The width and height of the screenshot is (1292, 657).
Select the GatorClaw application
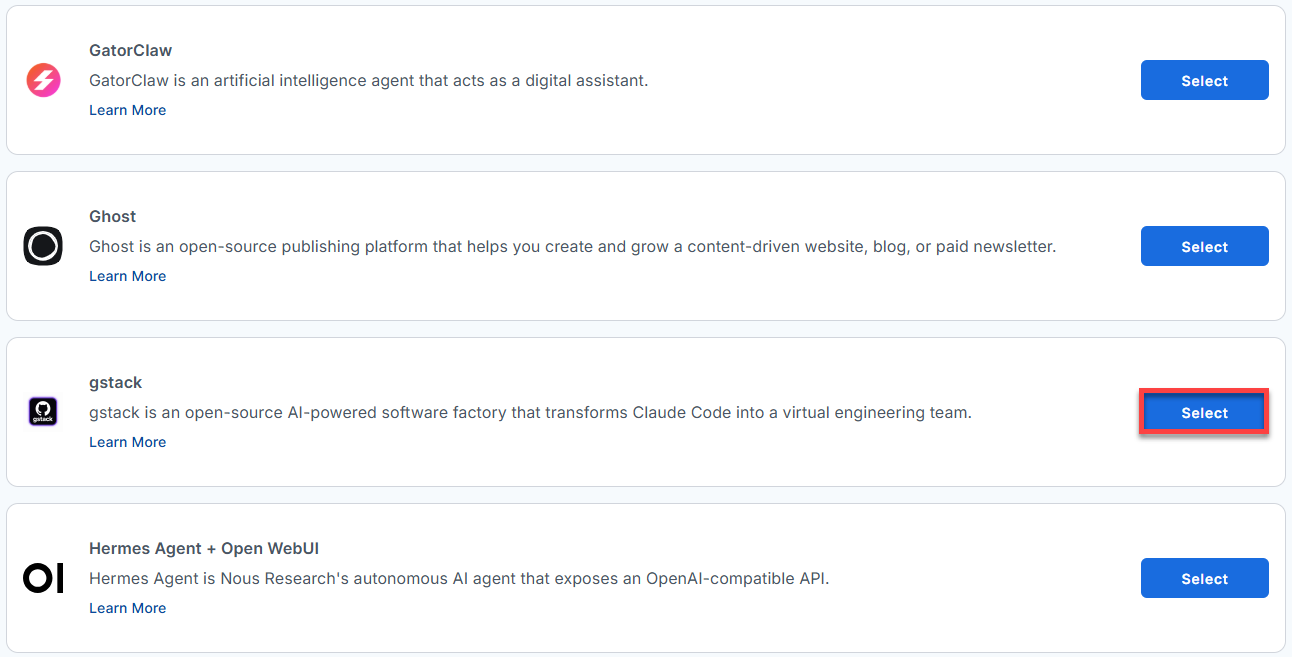[1204, 80]
